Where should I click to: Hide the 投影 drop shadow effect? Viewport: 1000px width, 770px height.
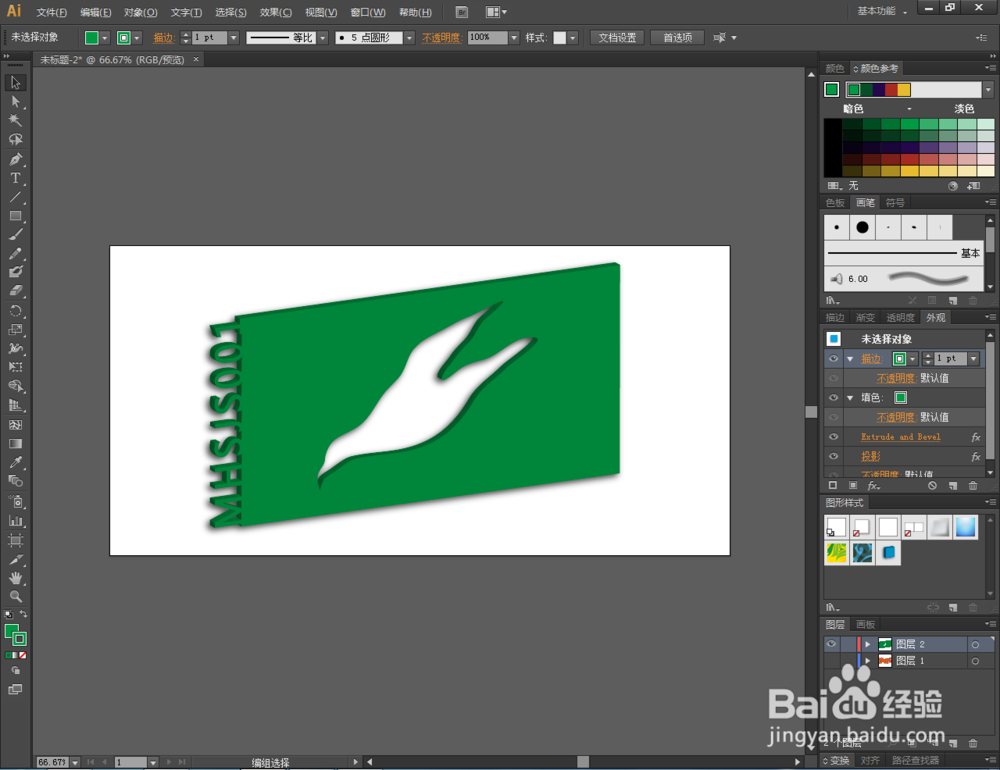pos(833,457)
